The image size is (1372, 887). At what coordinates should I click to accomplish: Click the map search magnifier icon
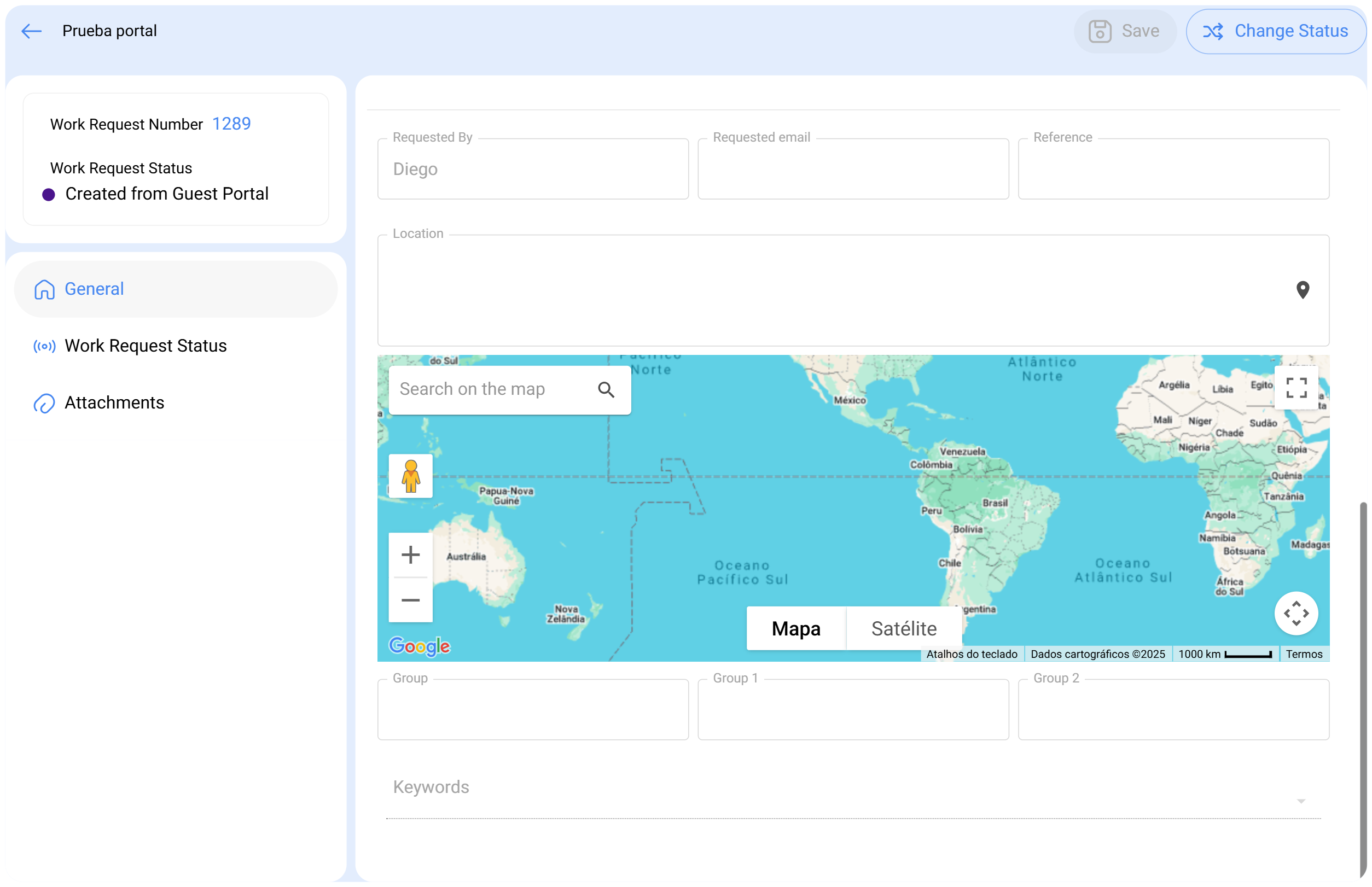[x=606, y=390]
